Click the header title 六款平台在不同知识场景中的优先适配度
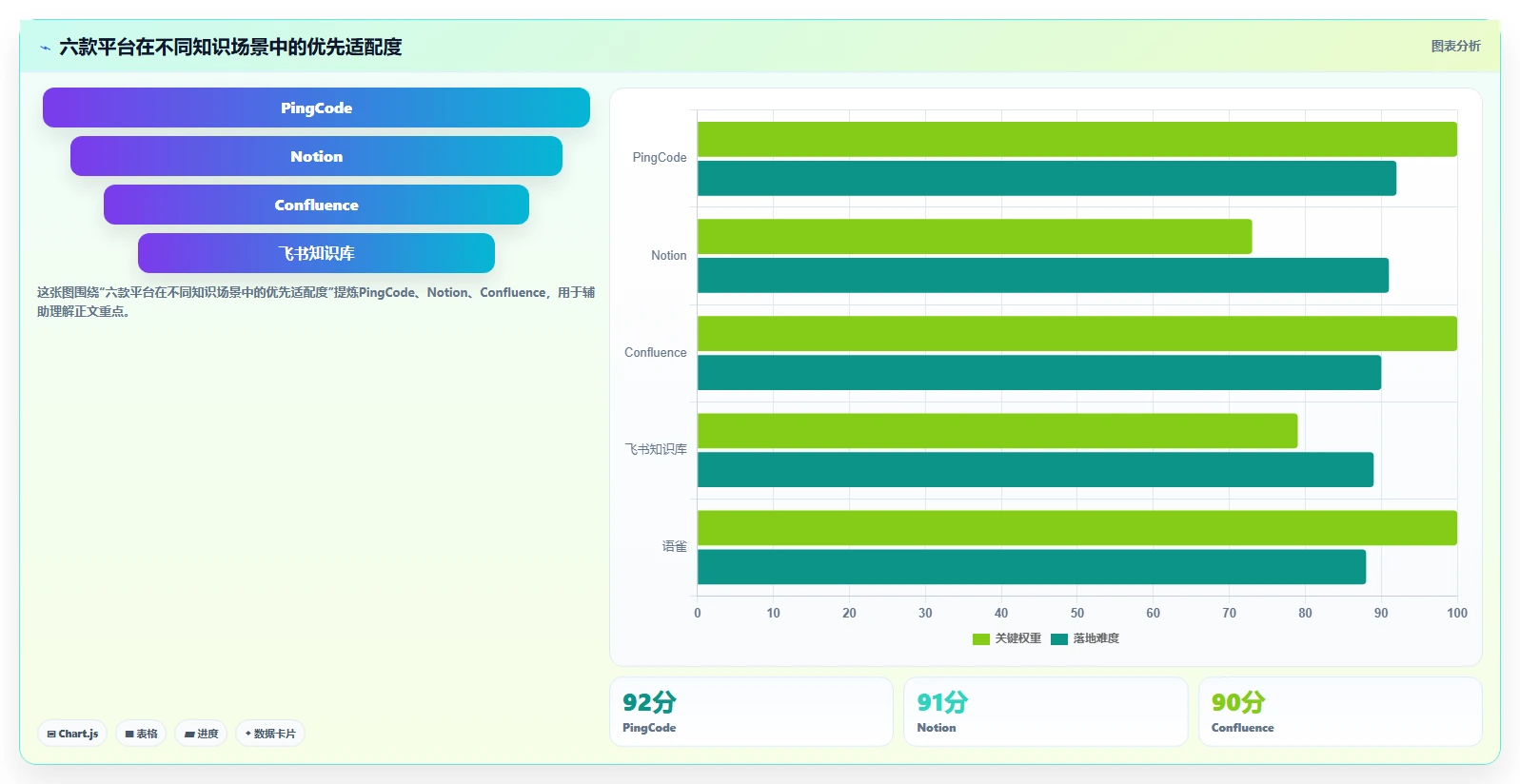Screen dimensions: 1520x784 [230, 47]
